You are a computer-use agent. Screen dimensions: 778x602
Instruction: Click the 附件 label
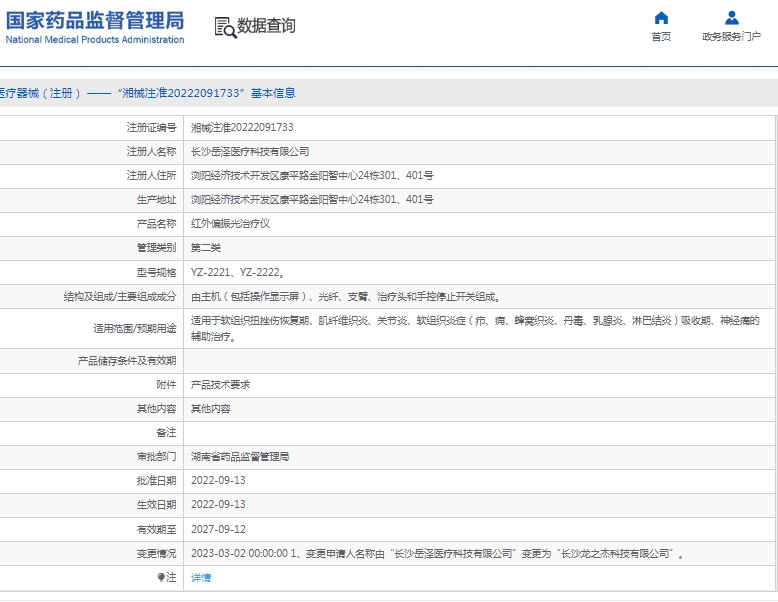166,385
